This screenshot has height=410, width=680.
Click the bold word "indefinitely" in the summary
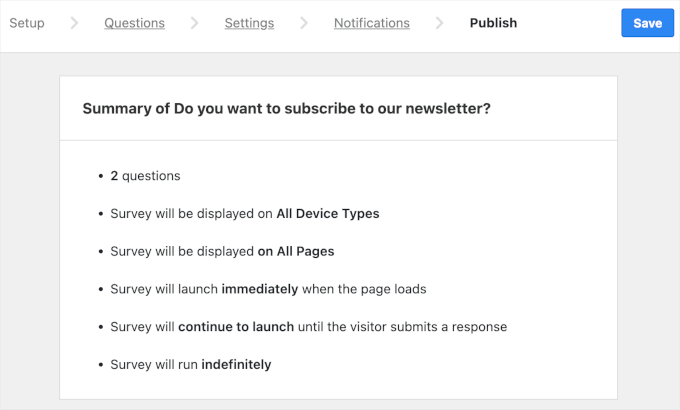pos(236,365)
